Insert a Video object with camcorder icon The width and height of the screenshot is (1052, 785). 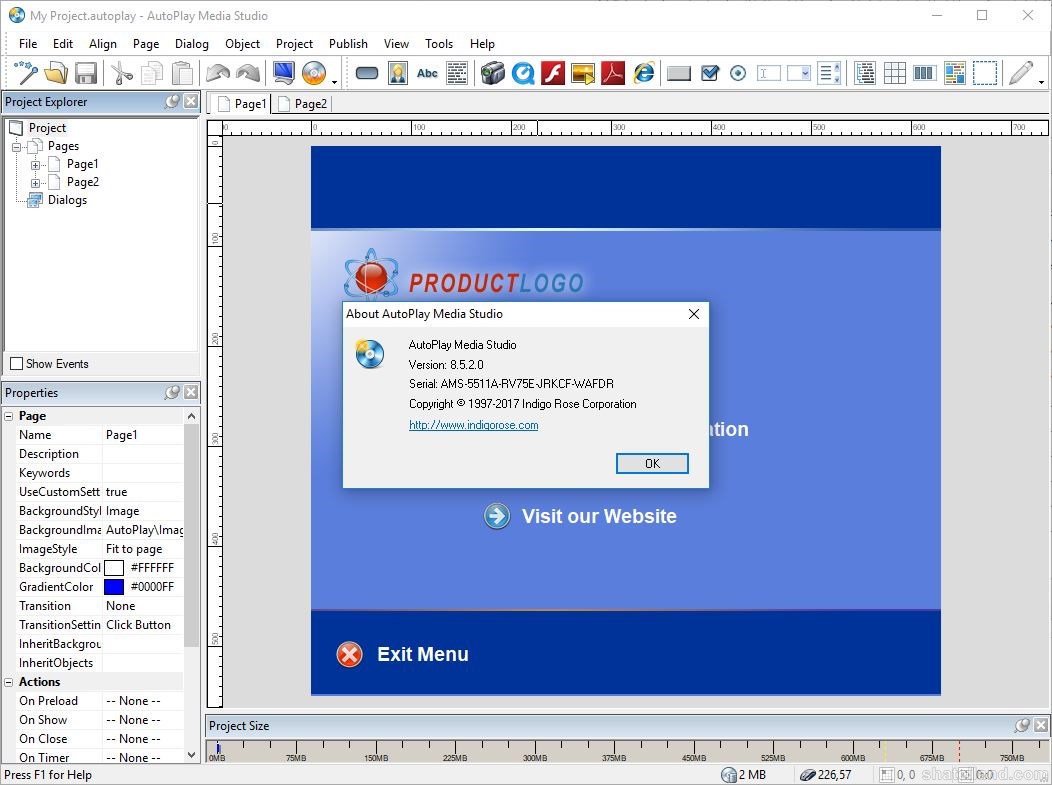point(492,72)
